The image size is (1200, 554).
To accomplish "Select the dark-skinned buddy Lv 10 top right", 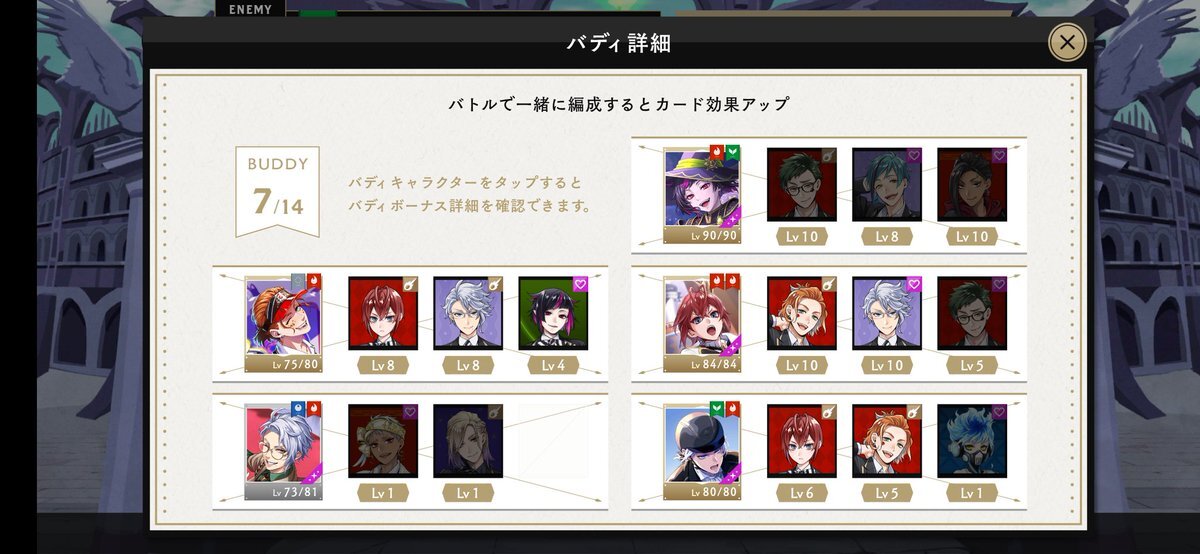I will tap(972, 184).
